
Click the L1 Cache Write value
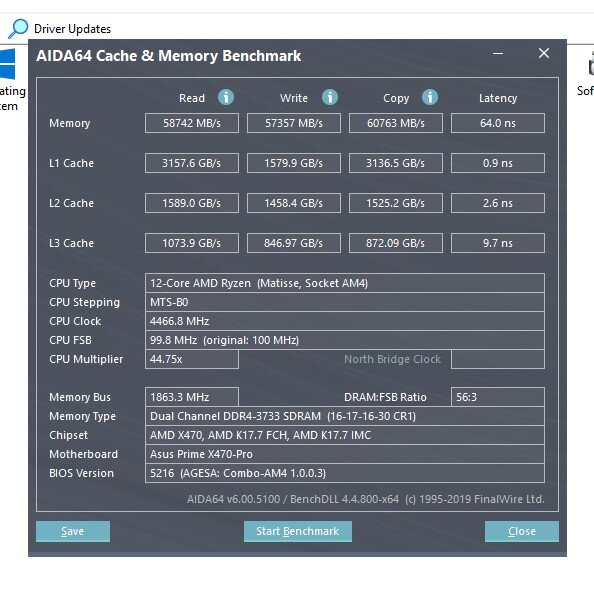[294, 163]
